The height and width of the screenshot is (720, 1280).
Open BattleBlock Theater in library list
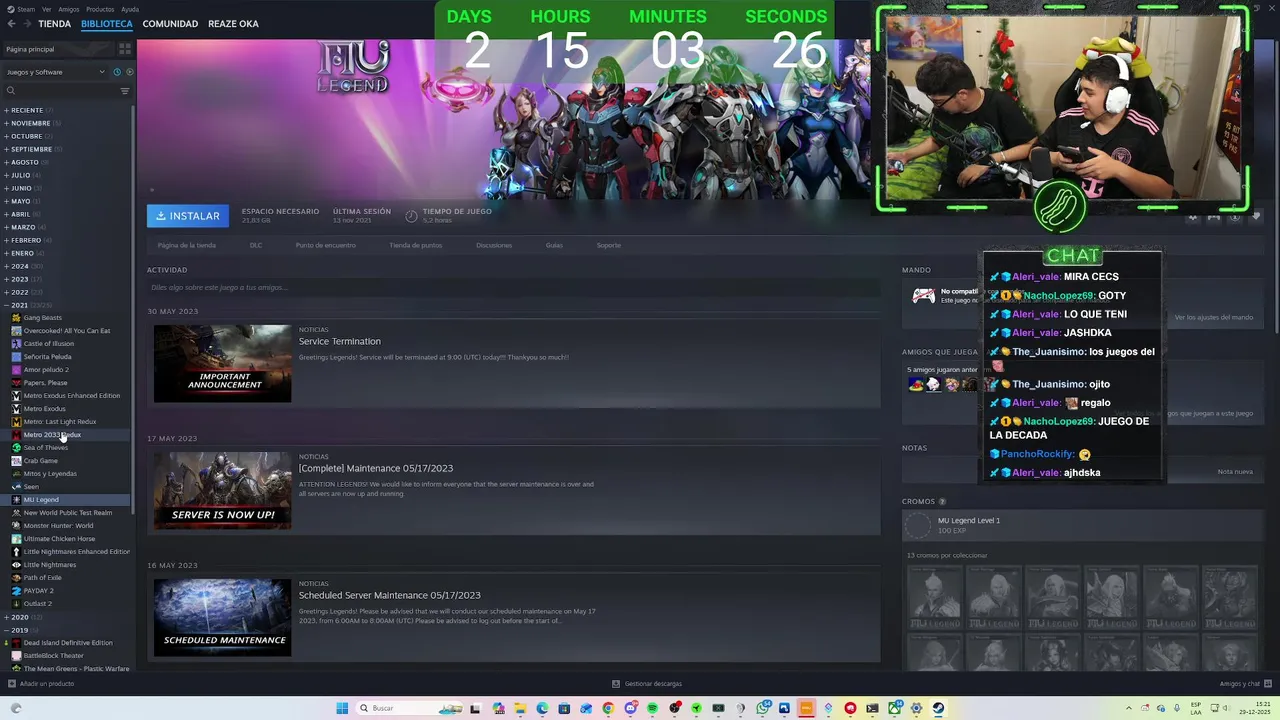click(54, 656)
